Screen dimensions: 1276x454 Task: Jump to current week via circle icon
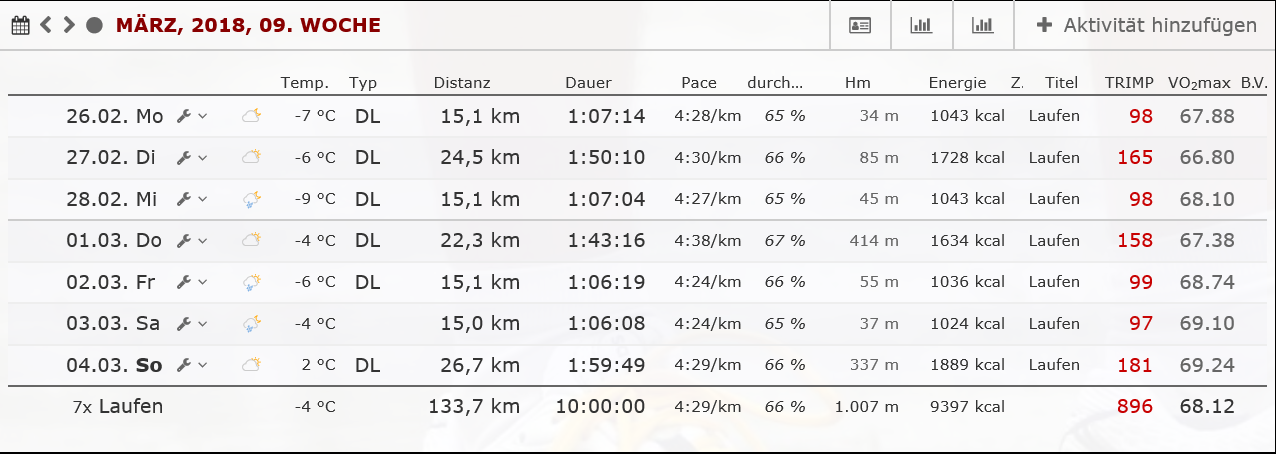(x=95, y=25)
